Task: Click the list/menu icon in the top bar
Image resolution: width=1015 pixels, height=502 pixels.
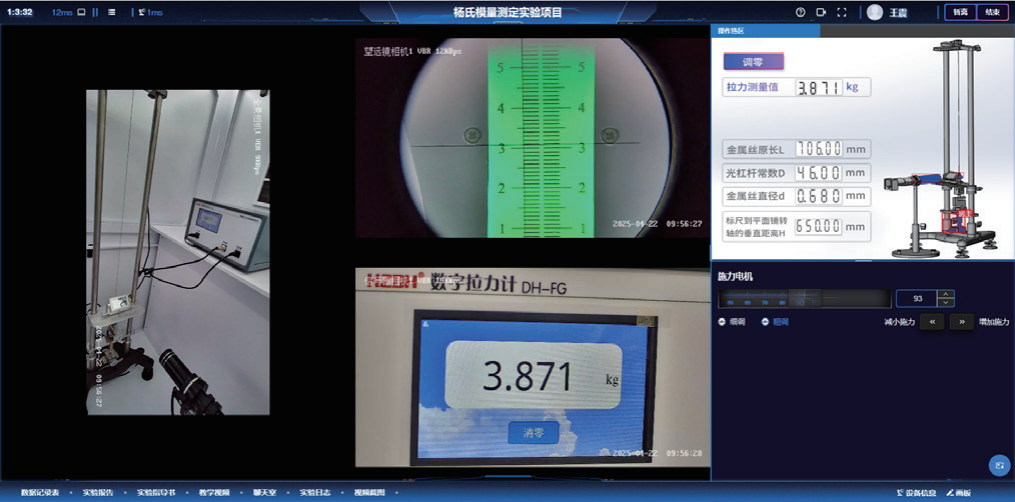Action: click(112, 12)
